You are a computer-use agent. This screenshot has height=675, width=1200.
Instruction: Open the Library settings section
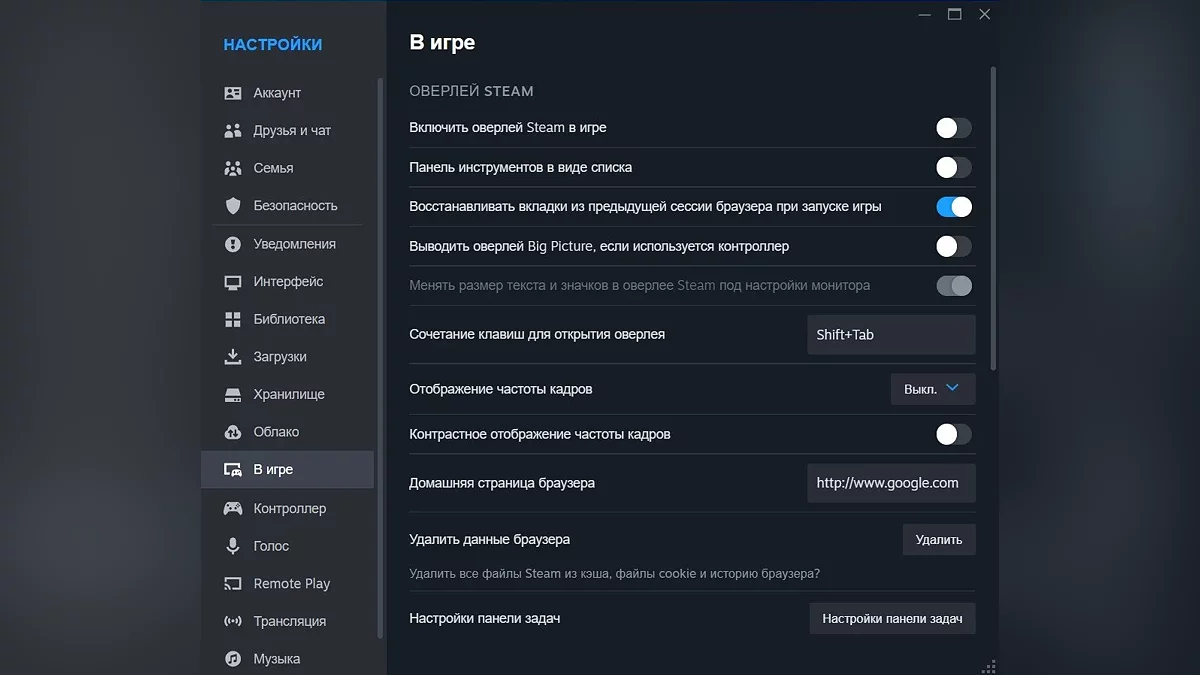(289, 319)
